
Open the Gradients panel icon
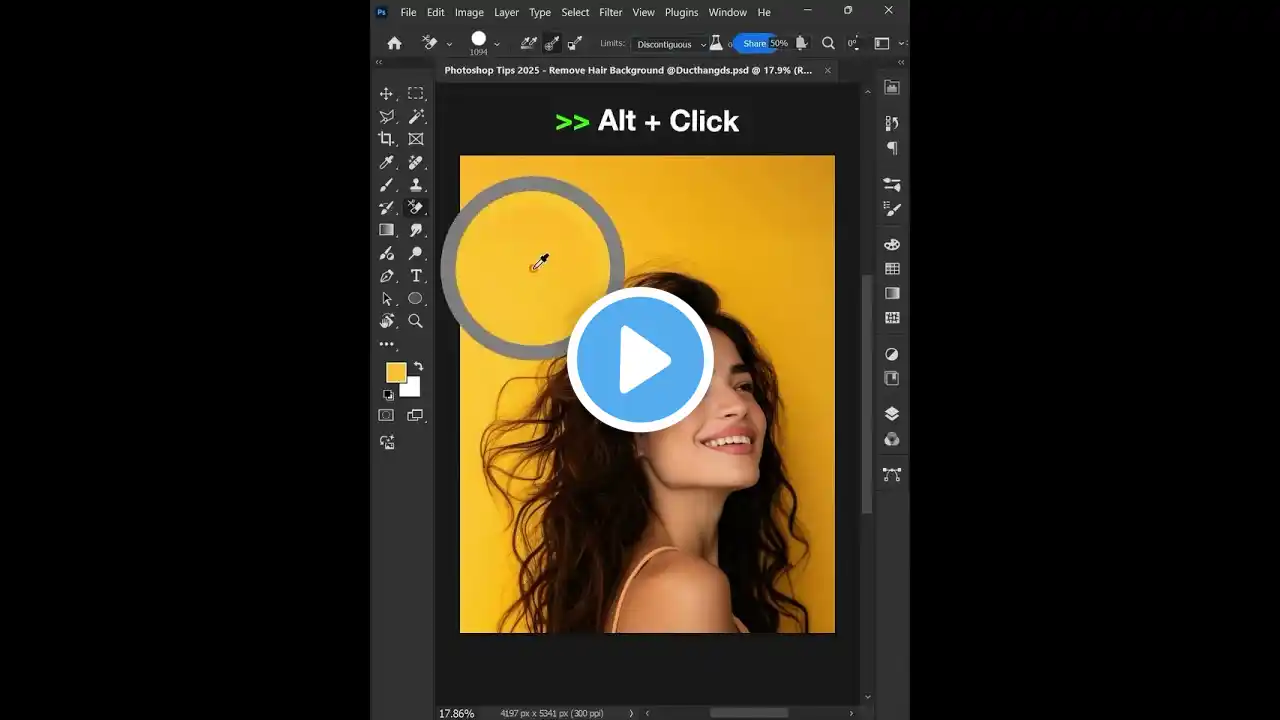coord(892,293)
